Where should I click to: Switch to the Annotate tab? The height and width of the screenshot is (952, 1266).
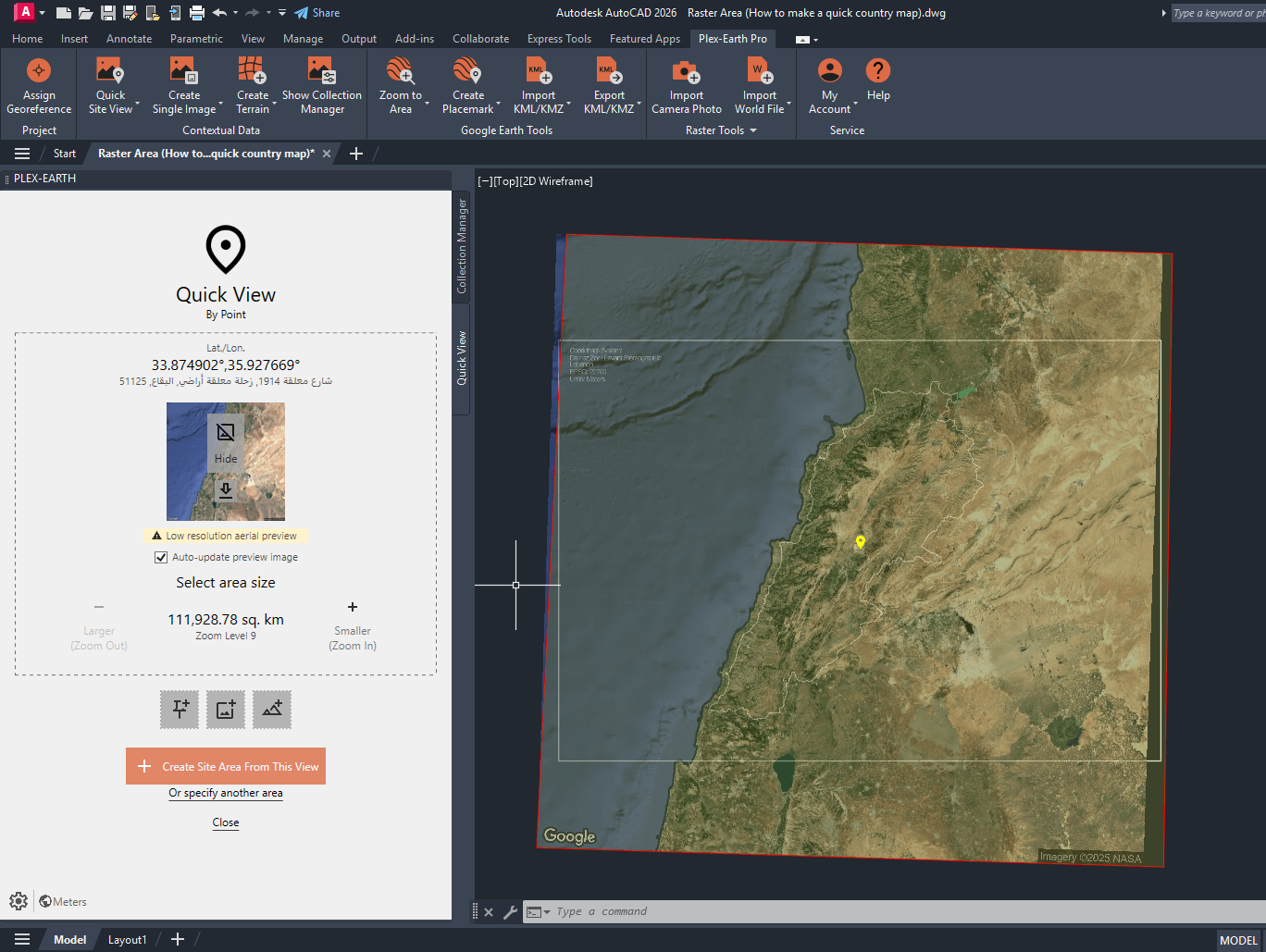coord(129,39)
